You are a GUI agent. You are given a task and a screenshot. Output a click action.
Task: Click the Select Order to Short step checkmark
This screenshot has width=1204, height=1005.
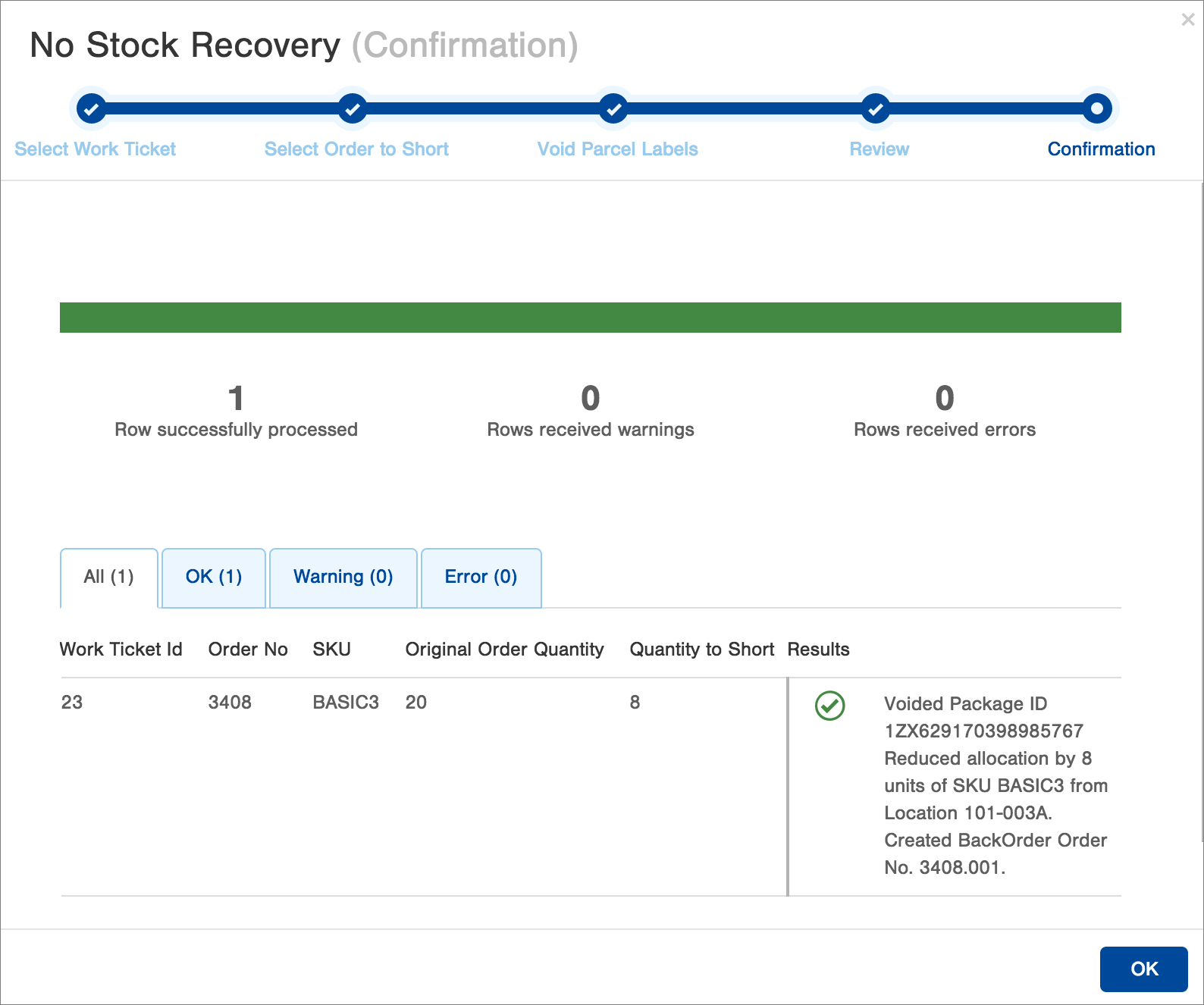[x=353, y=109]
